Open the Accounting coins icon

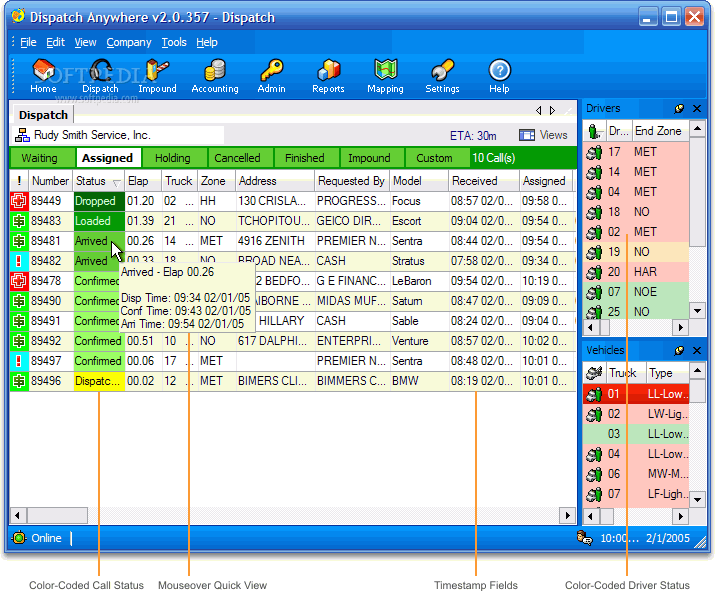pos(215,76)
